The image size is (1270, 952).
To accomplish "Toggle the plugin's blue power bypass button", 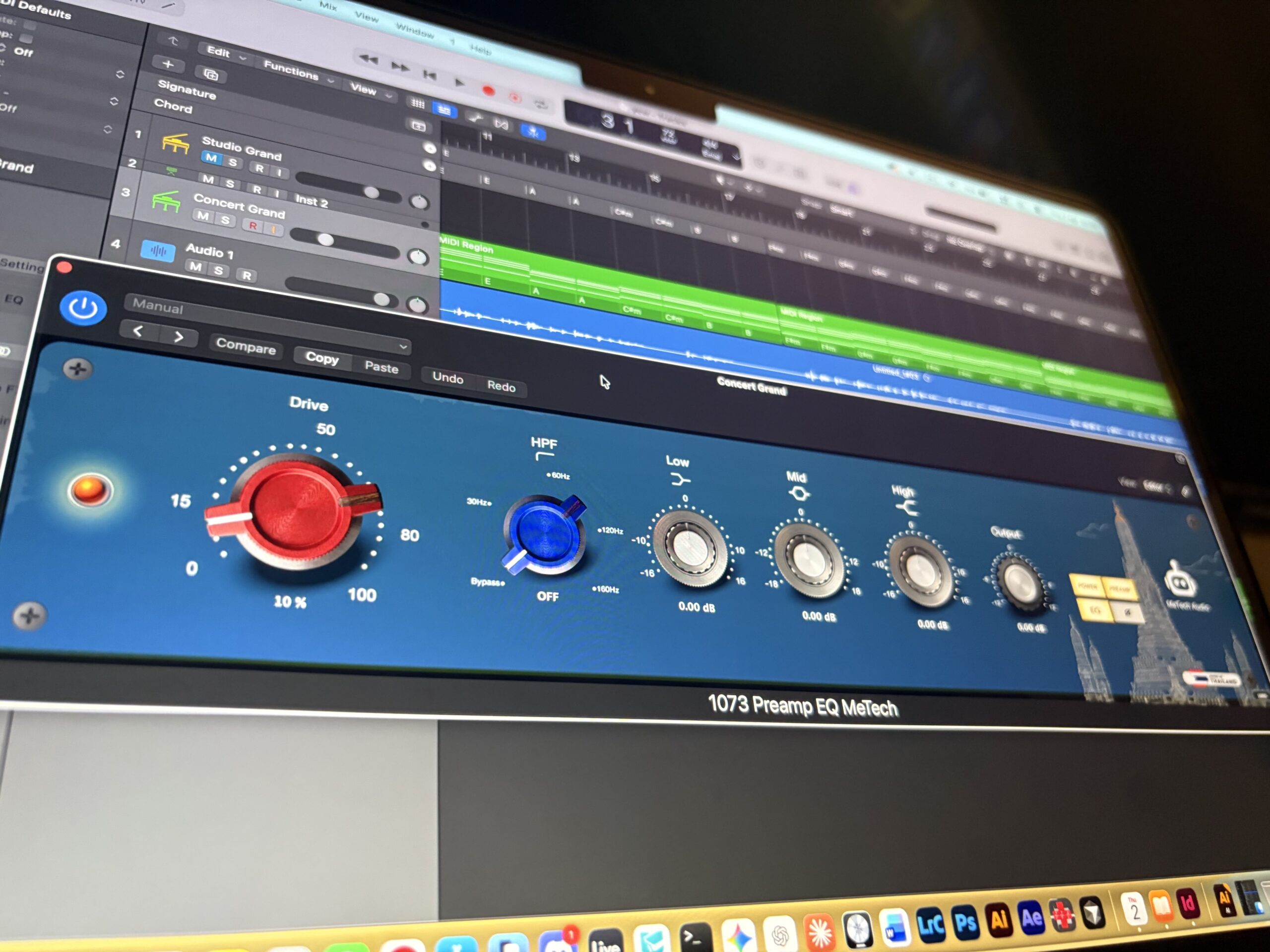I will click(x=83, y=309).
